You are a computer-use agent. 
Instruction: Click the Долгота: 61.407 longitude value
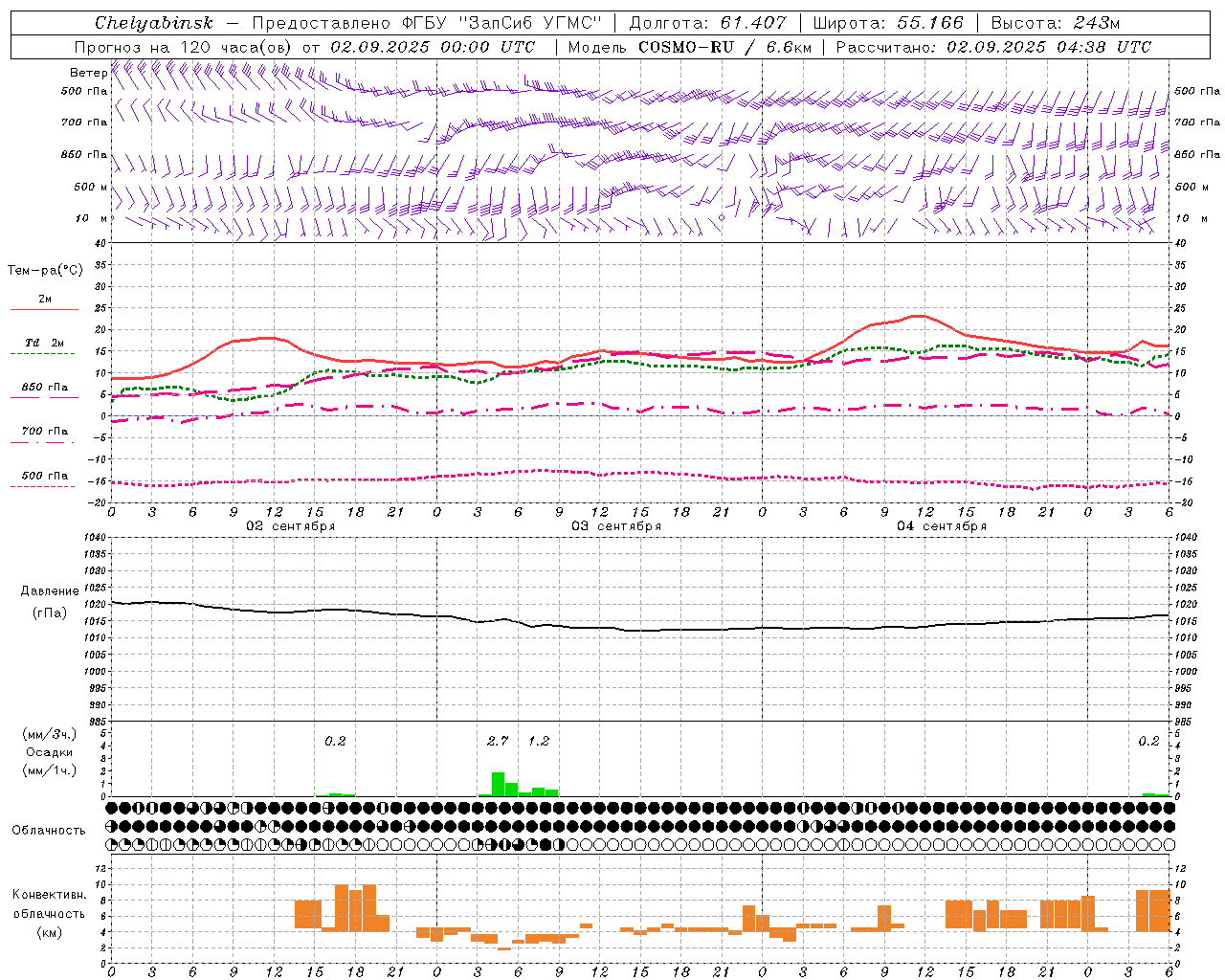coord(707,23)
